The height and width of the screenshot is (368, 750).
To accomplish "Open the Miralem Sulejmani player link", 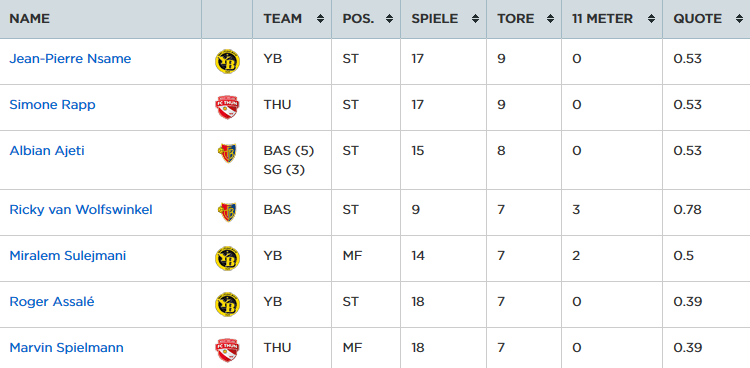I will [x=68, y=256].
